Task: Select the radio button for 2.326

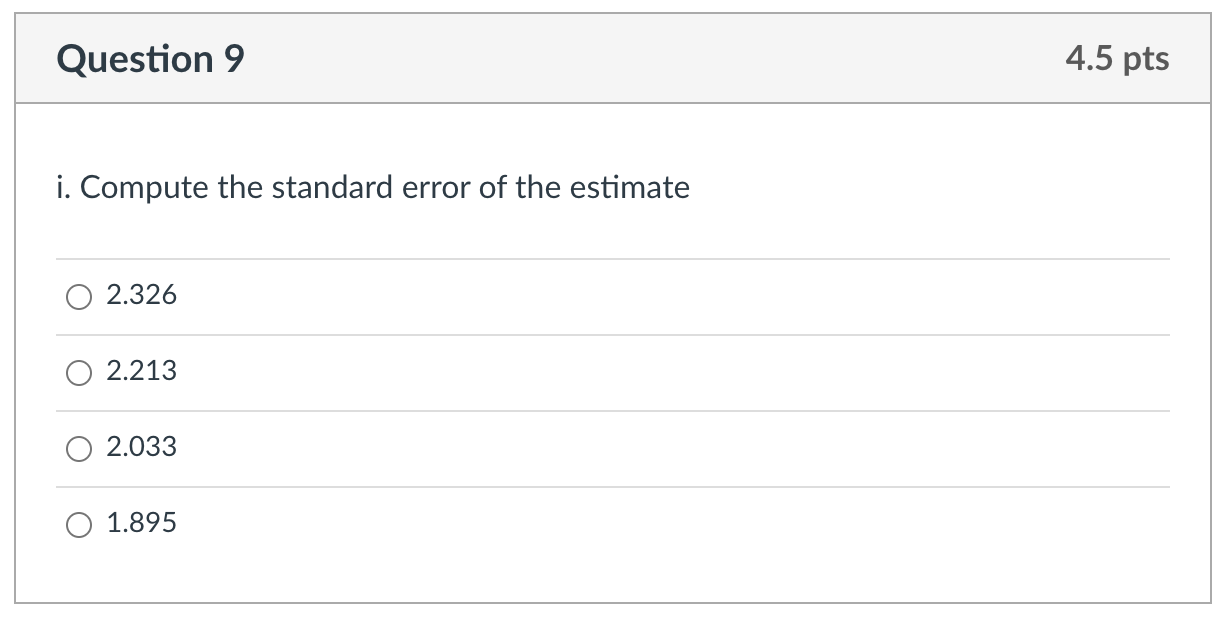Action: 78,295
